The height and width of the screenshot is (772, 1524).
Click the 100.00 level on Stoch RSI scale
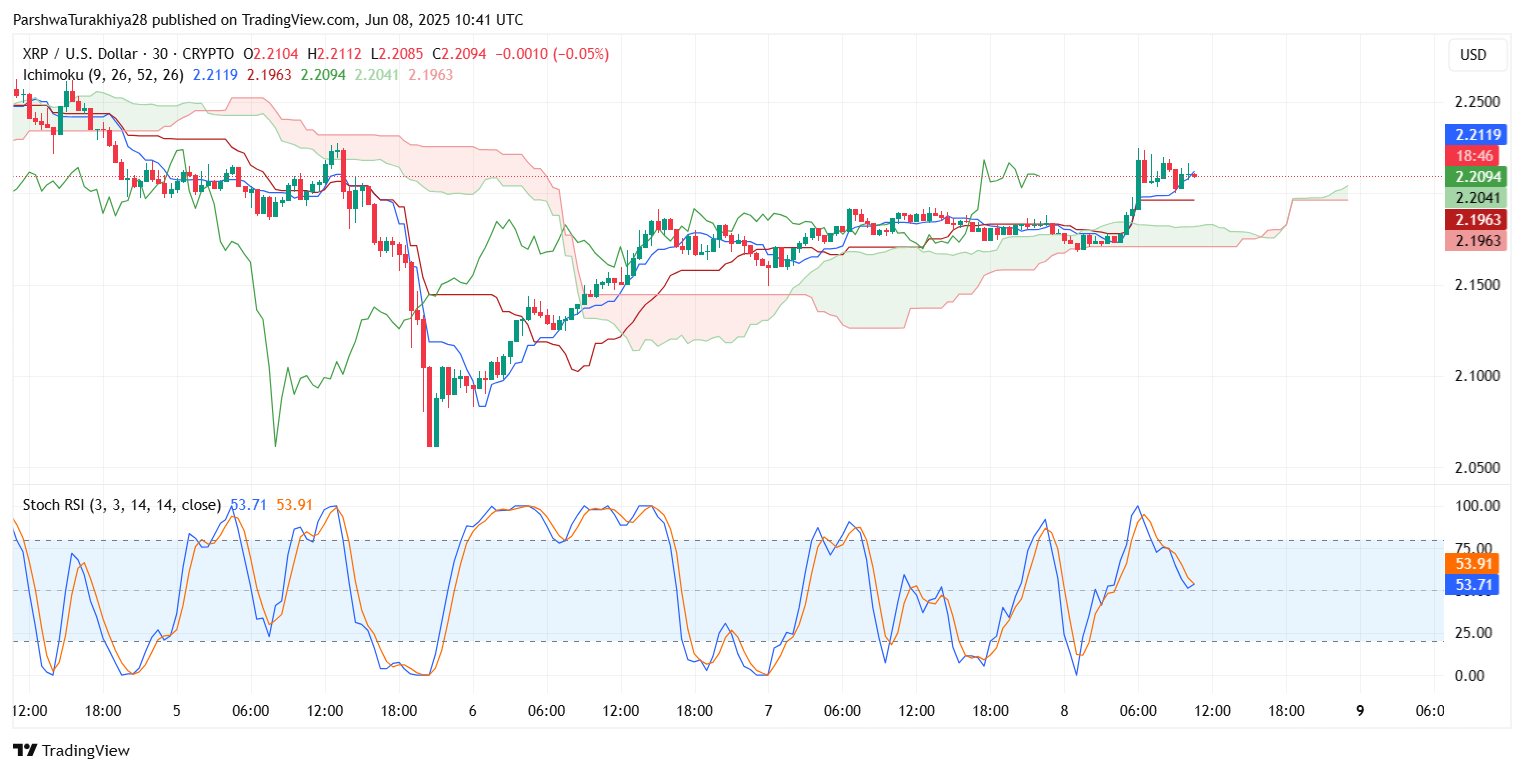(1476, 506)
